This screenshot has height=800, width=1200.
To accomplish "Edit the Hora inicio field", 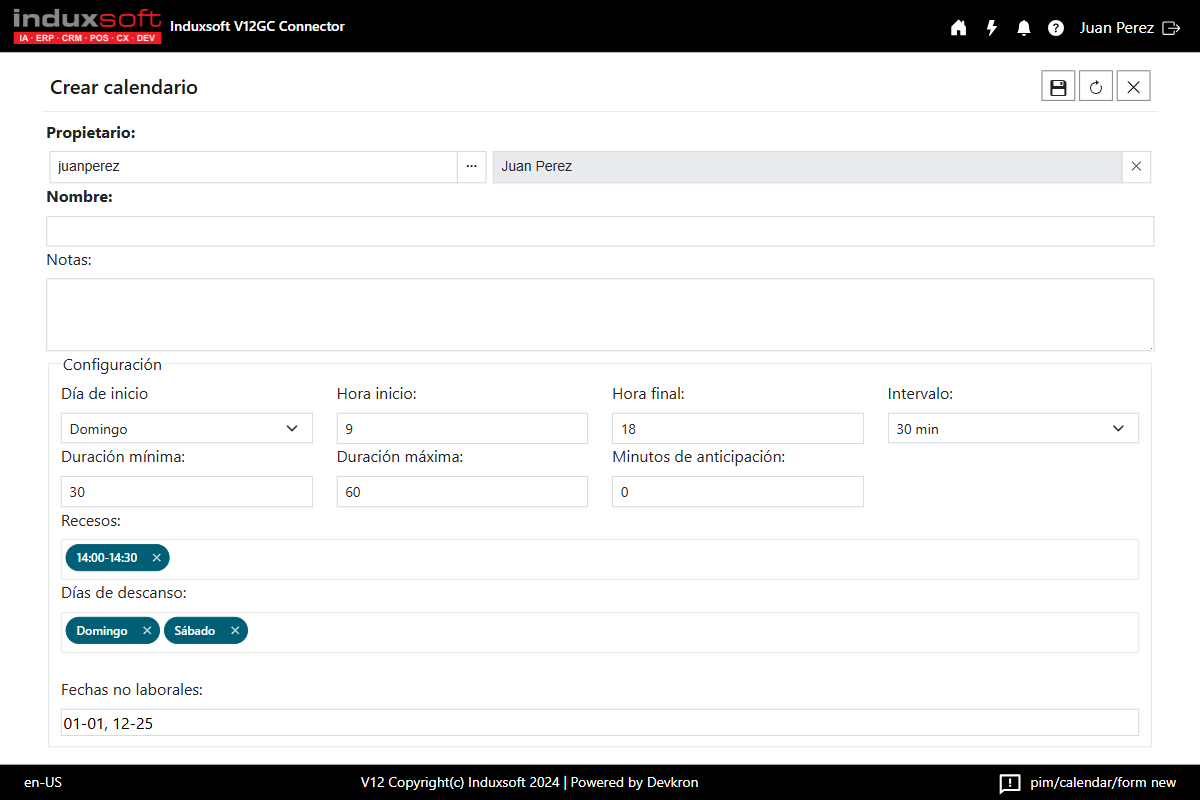I will [462, 428].
